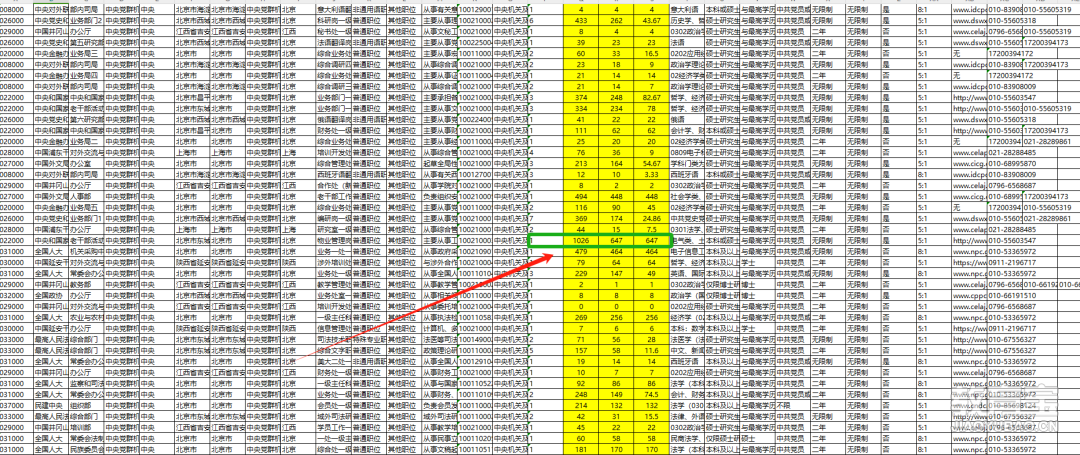Select the cell showing 269

click(581, 317)
